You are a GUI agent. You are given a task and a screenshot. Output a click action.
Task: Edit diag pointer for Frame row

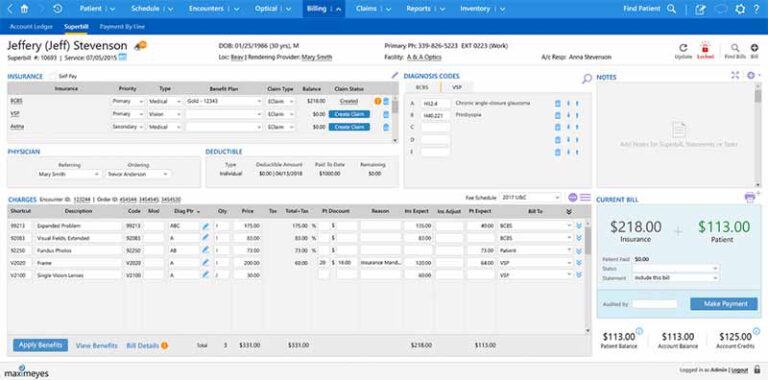coord(205,262)
